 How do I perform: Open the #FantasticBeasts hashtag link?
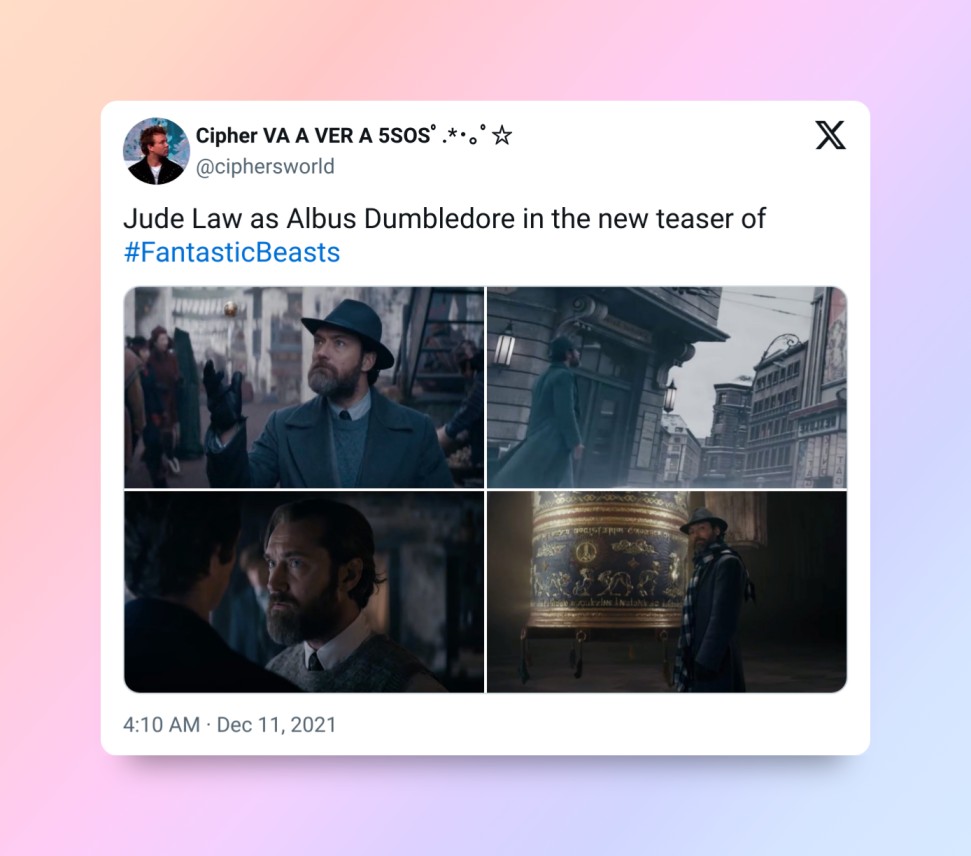[x=232, y=252]
